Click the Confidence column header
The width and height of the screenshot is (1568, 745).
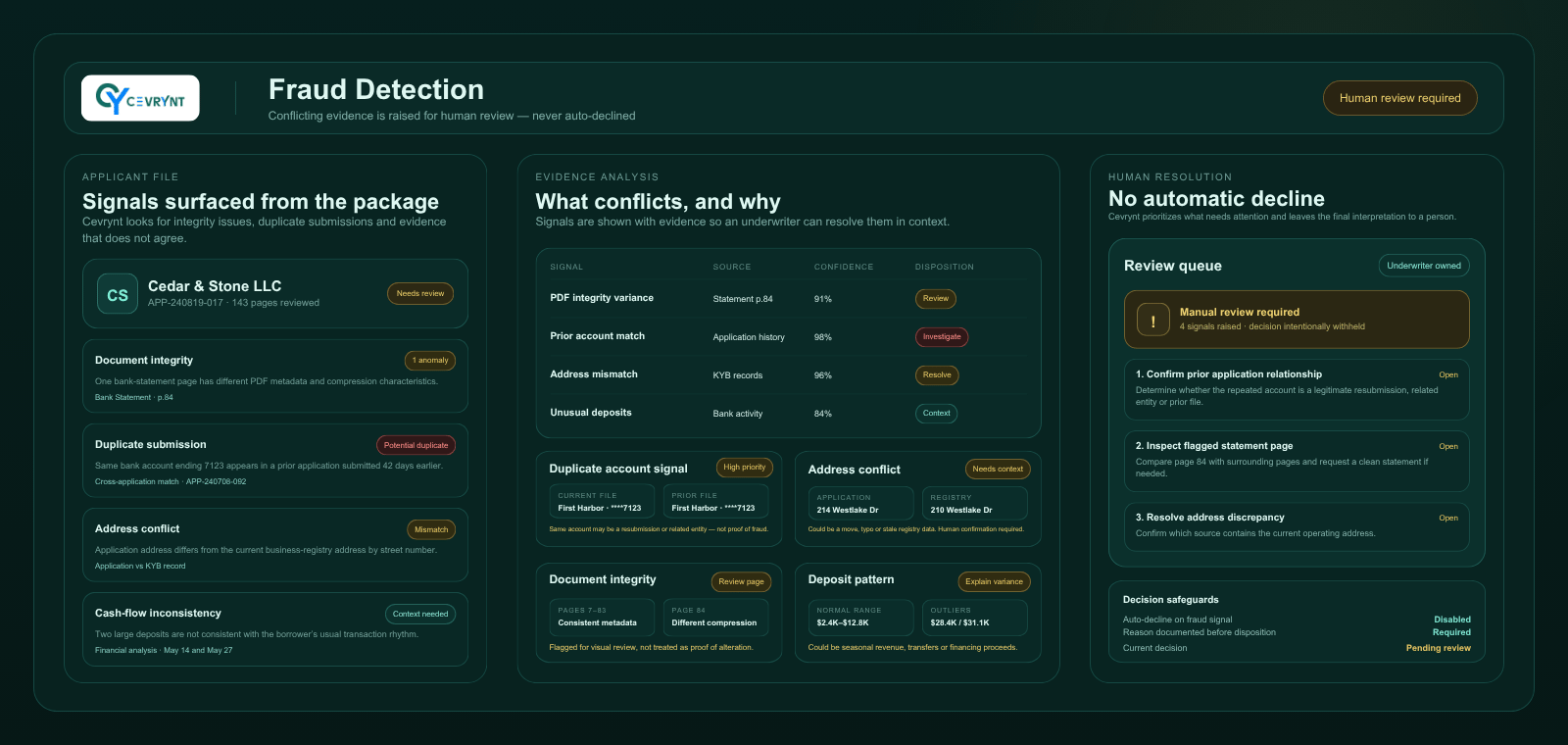(x=844, y=267)
